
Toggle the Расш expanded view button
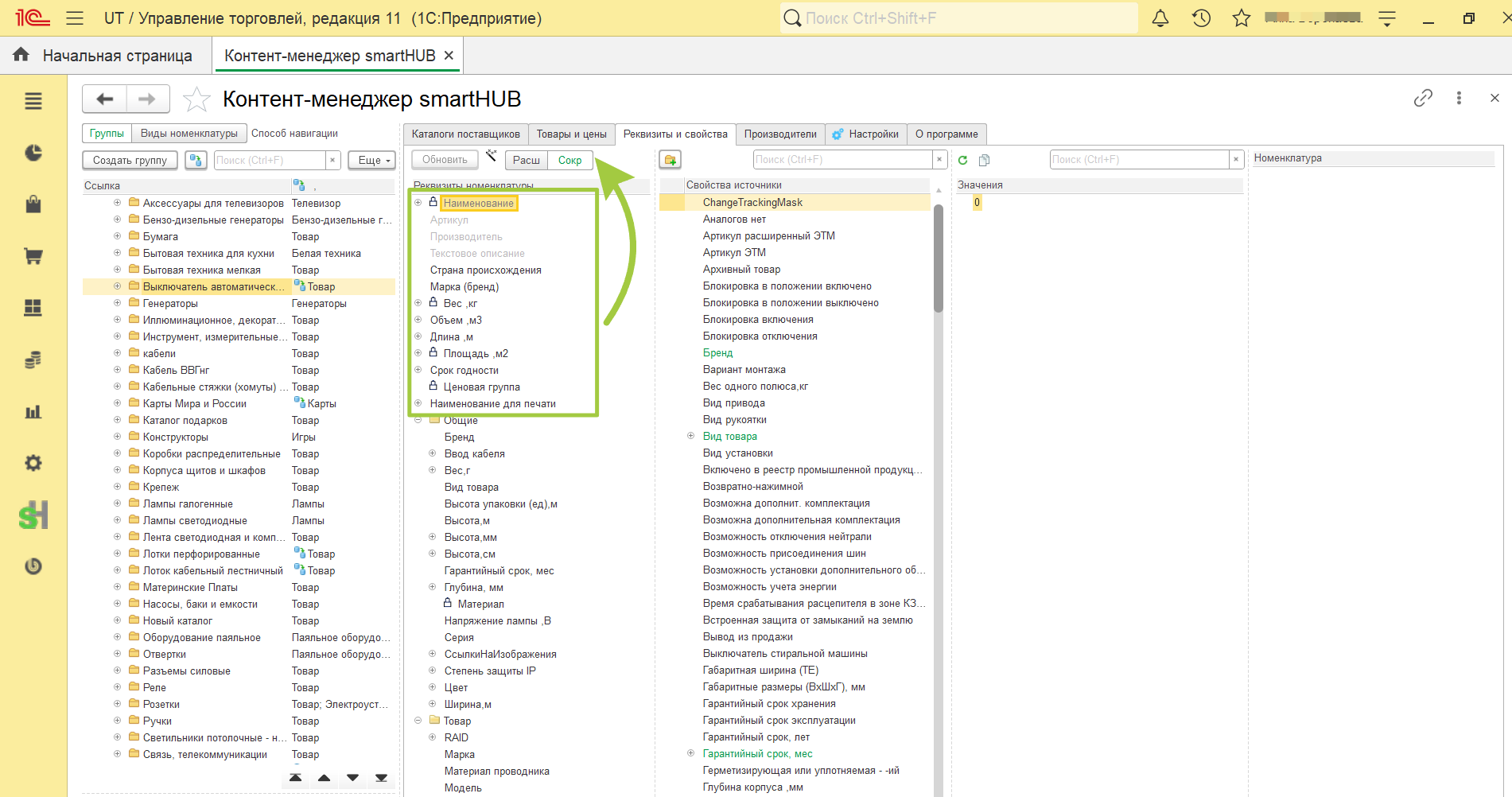click(x=527, y=160)
